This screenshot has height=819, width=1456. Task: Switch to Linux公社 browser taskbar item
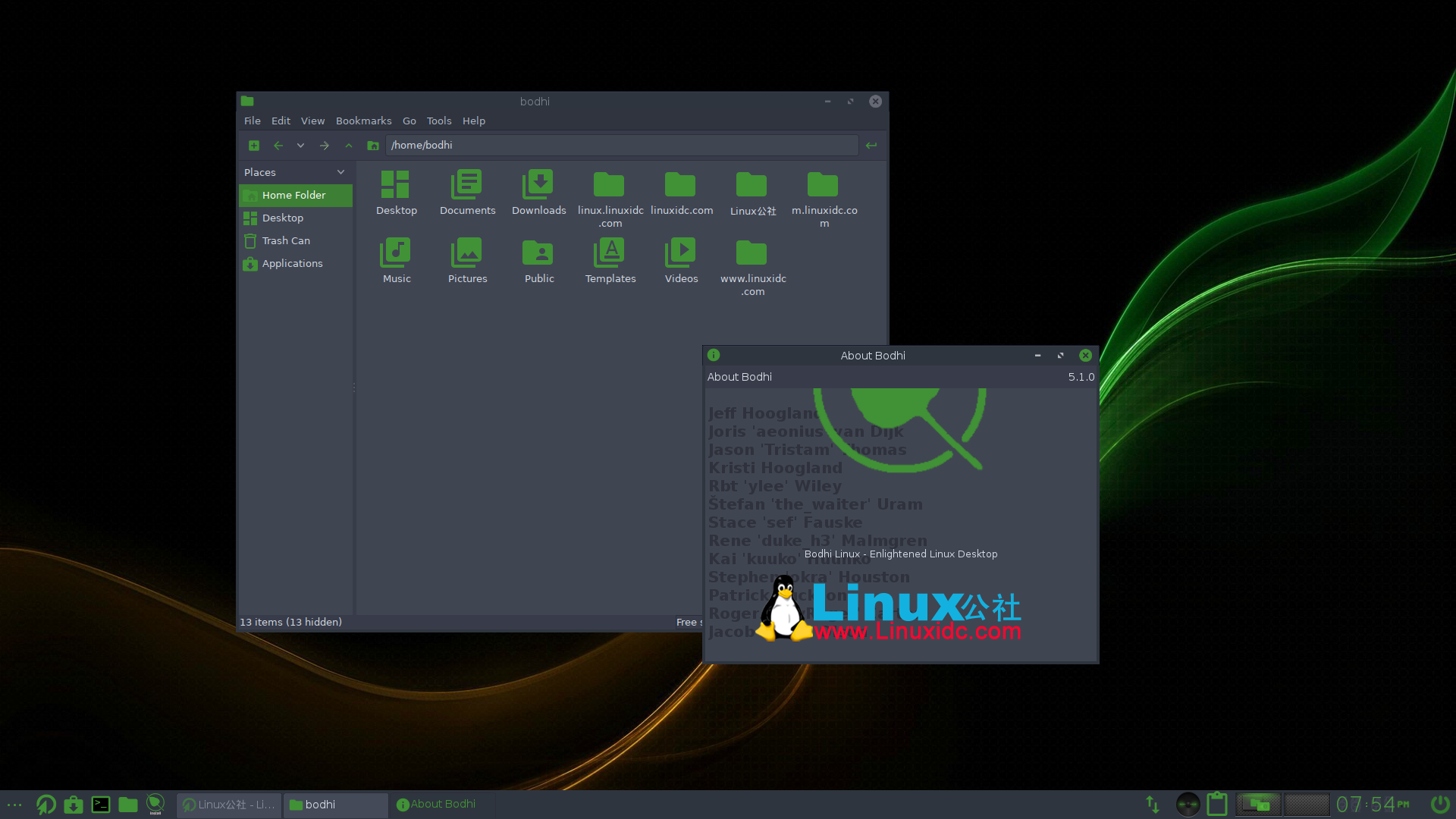(229, 805)
